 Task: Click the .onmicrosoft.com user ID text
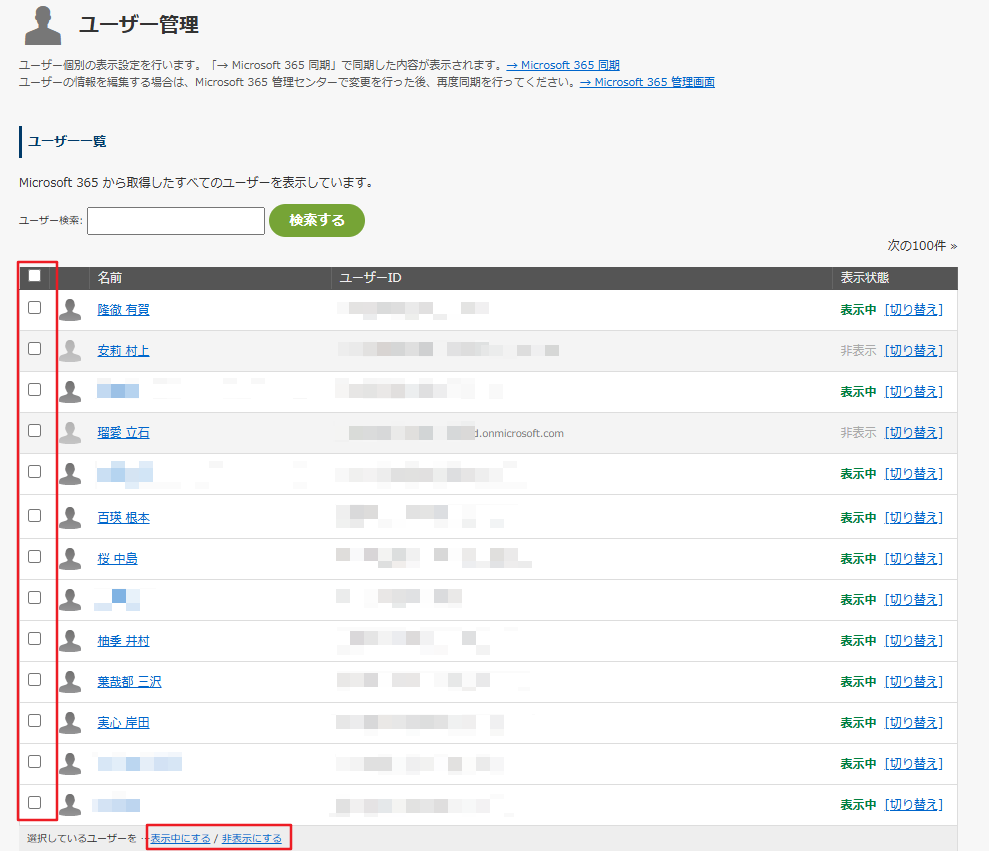tap(520, 433)
